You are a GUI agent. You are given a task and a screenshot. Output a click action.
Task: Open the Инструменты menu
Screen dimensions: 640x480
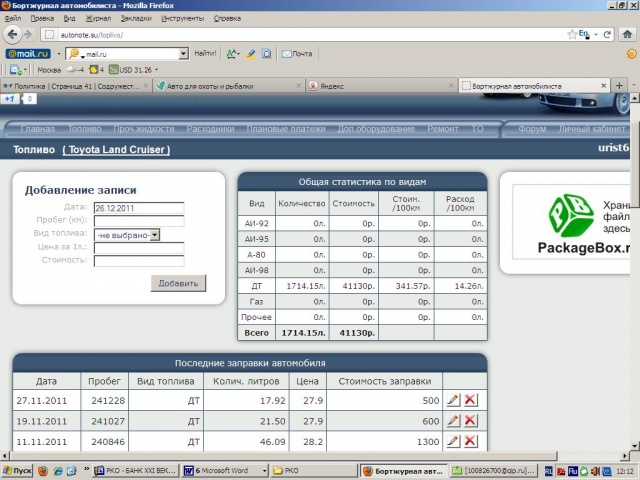click(x=182, y=18)
